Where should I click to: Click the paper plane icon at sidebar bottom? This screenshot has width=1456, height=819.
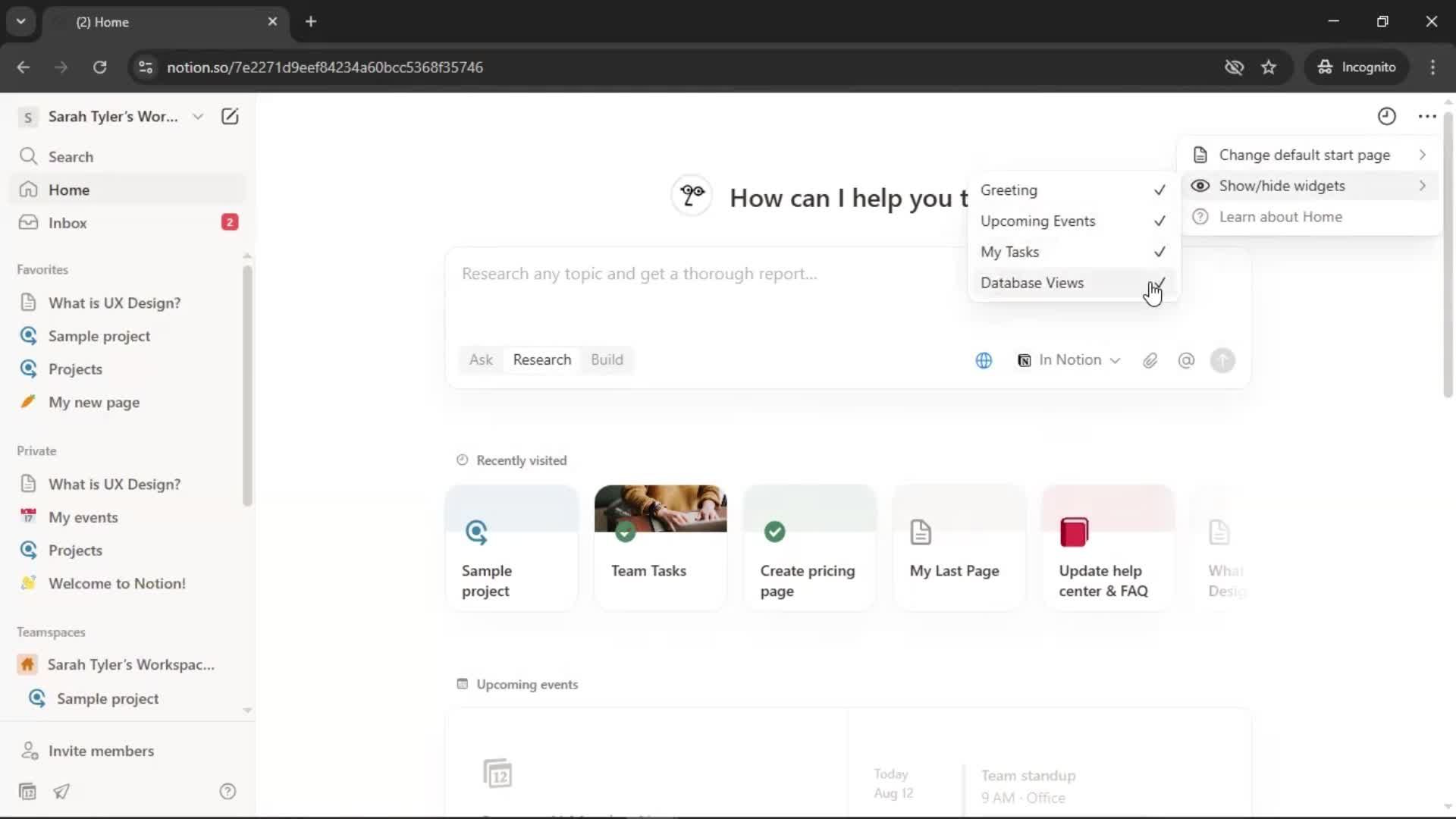(x=61, y=792)
